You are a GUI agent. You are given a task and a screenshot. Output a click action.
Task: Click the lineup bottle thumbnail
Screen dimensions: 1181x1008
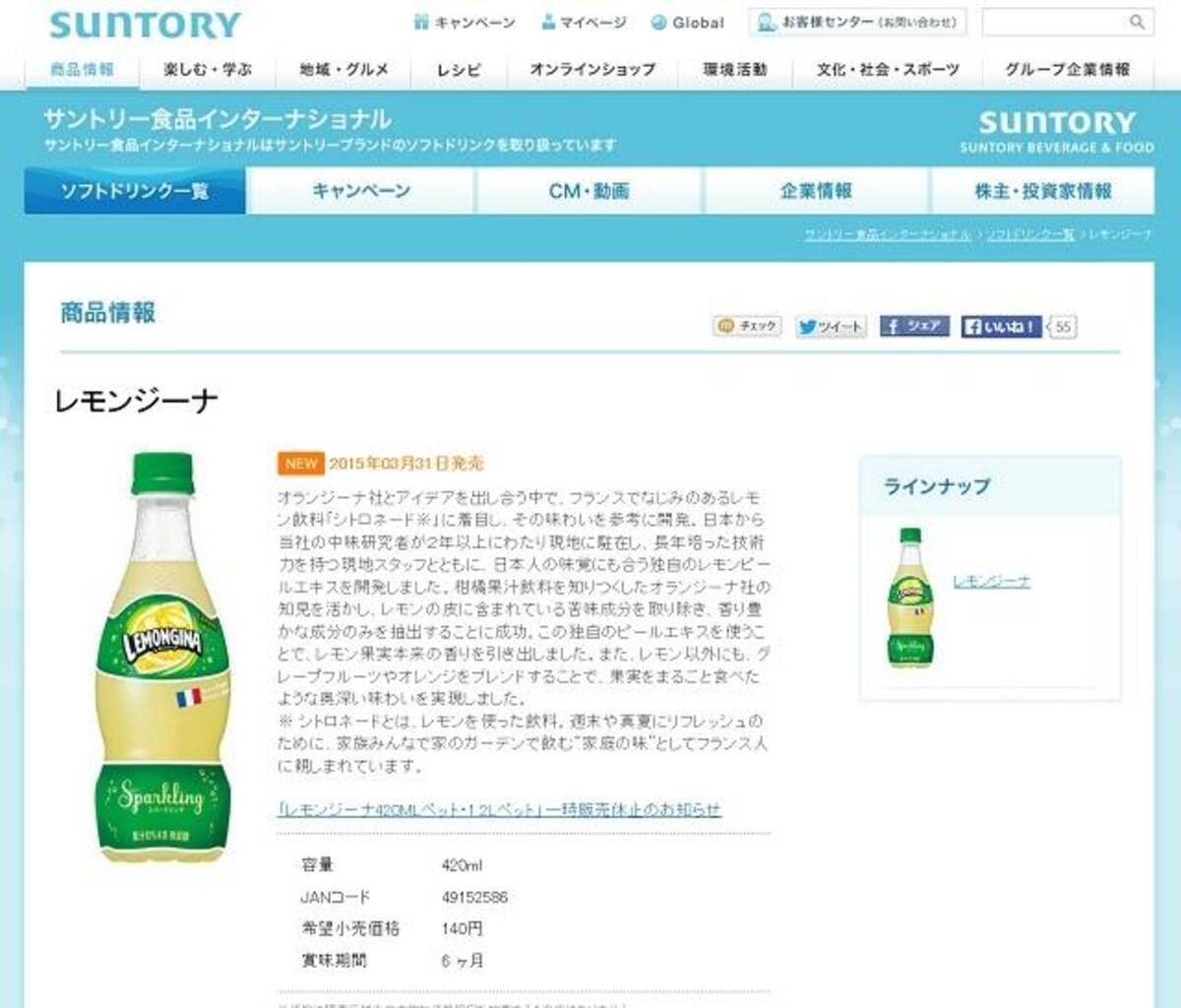pyautogui.click(x=910, y=598)
